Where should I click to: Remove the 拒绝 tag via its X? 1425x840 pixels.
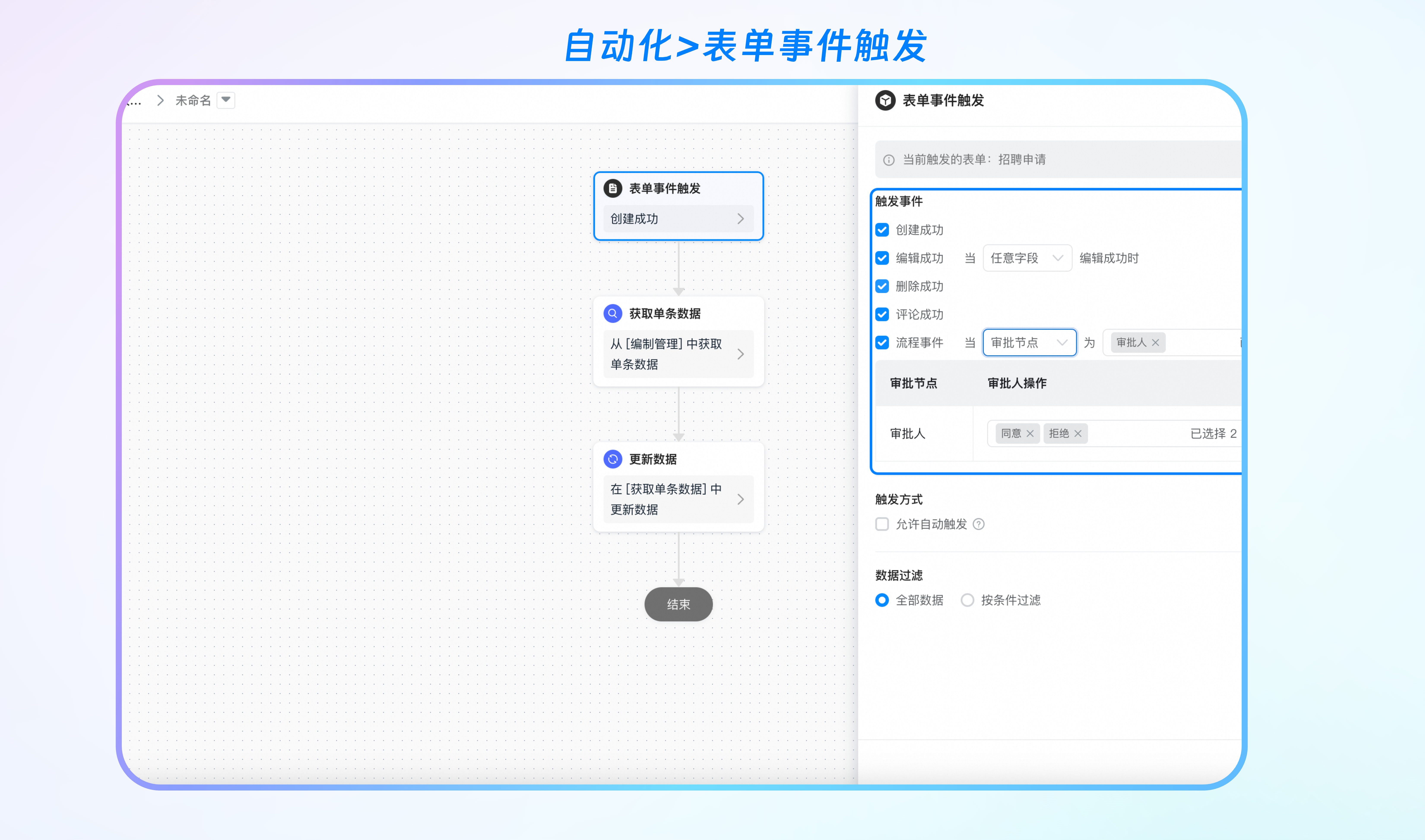pyautogui.click(x=1078, y=434)
